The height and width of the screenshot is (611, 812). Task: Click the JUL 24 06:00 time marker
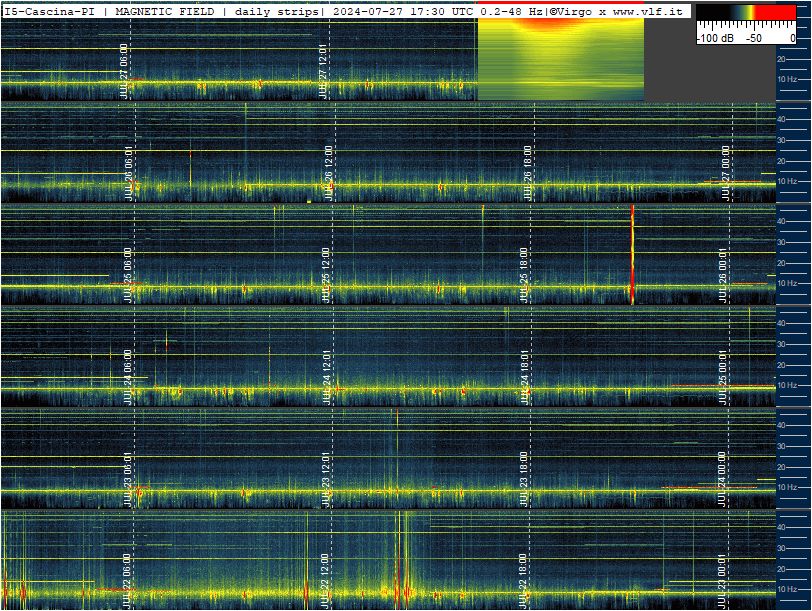point(128,377)
